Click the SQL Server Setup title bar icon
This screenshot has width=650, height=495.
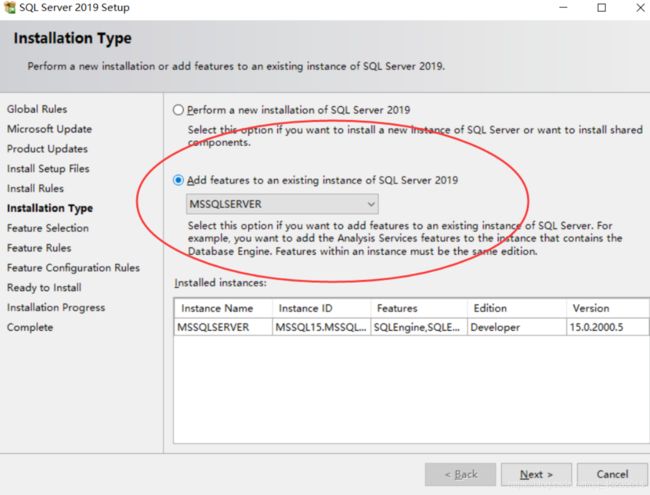[9, 8]
